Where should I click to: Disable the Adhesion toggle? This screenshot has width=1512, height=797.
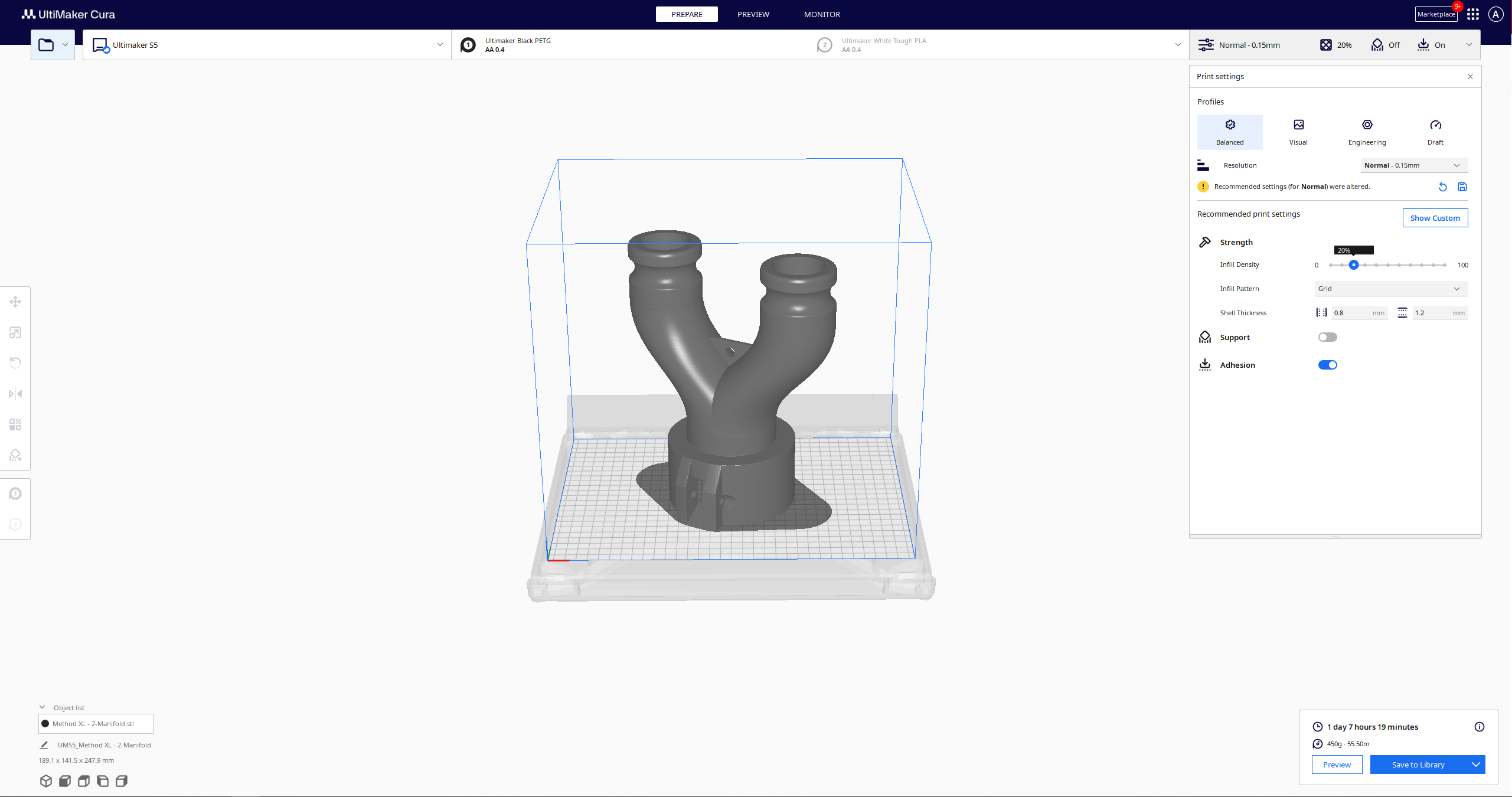(1328, 365)
